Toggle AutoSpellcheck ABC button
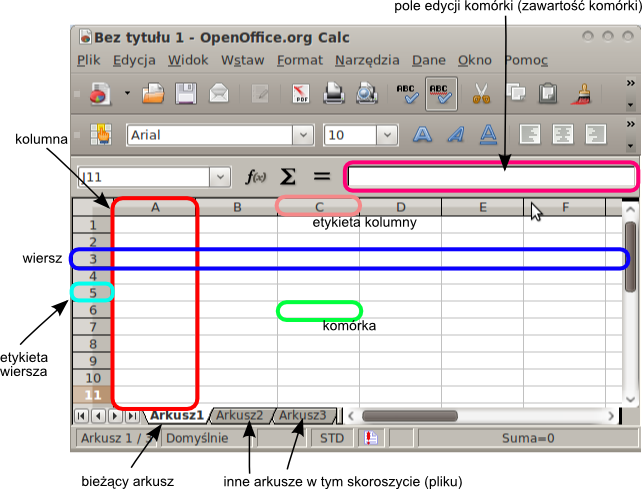Viewport: 642px width, 489px height. click(441, 93)
